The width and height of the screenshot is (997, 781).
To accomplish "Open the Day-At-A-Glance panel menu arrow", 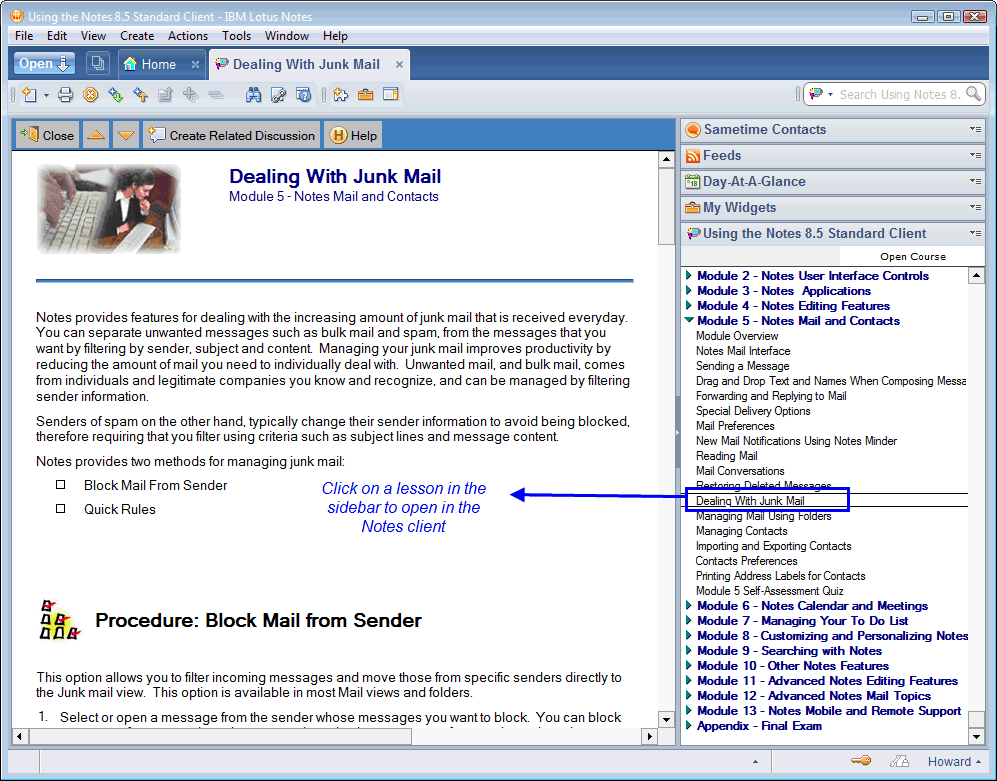I will (975, 181).
